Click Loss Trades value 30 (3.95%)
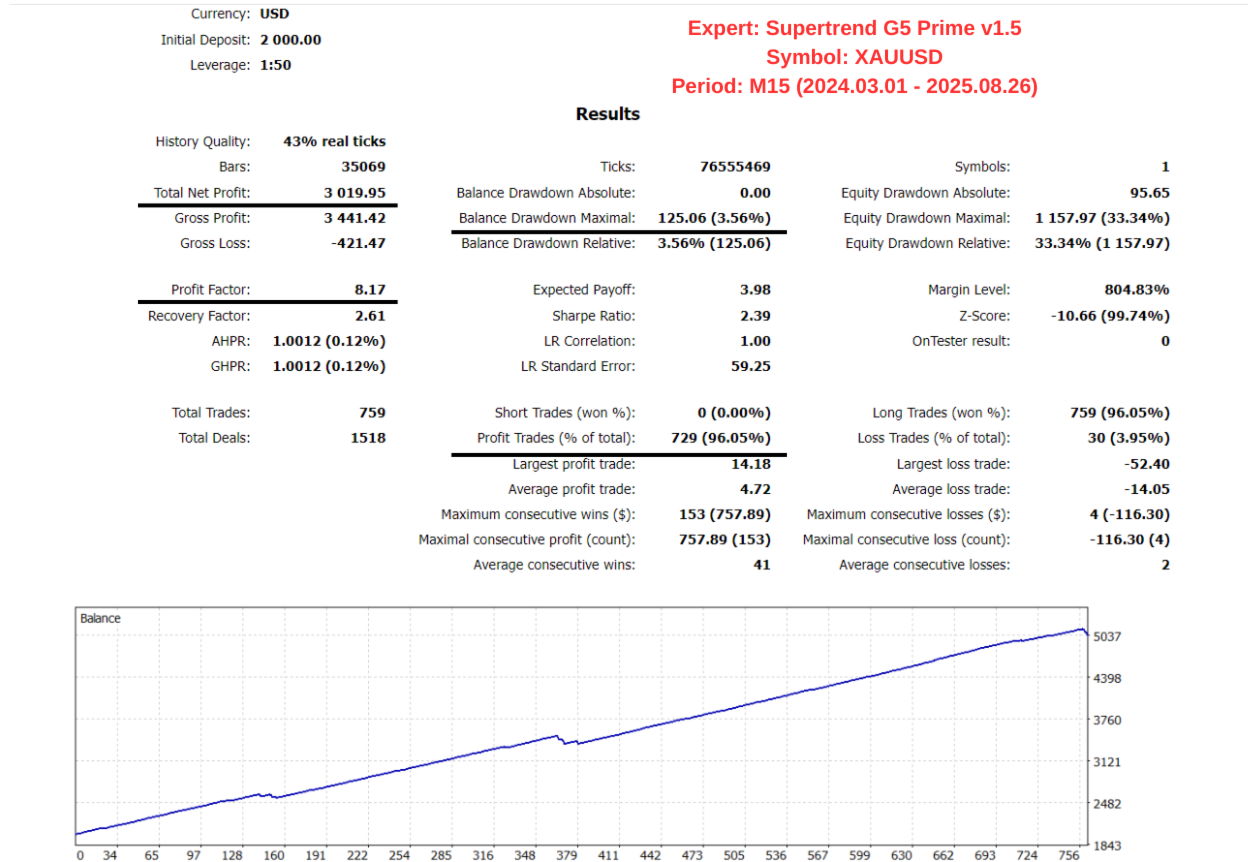1258x862 pixels. [1129, 437]
